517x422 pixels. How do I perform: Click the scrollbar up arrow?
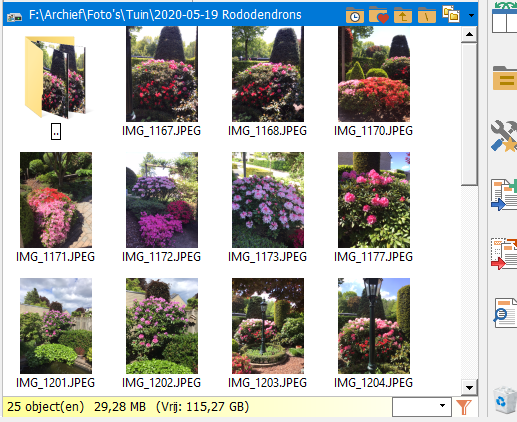(x=469, y=34)
